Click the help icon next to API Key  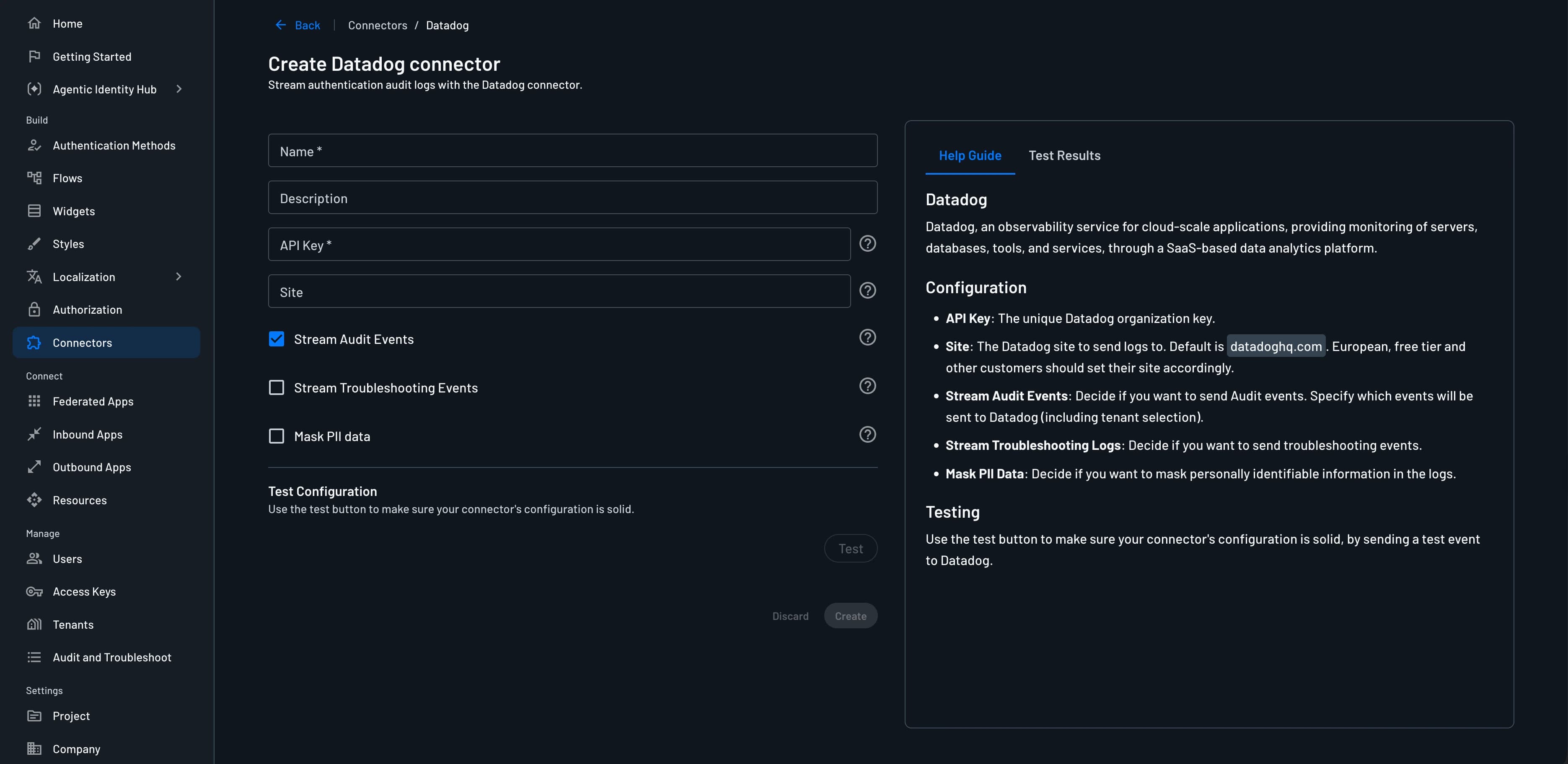(x=867, y=243)
